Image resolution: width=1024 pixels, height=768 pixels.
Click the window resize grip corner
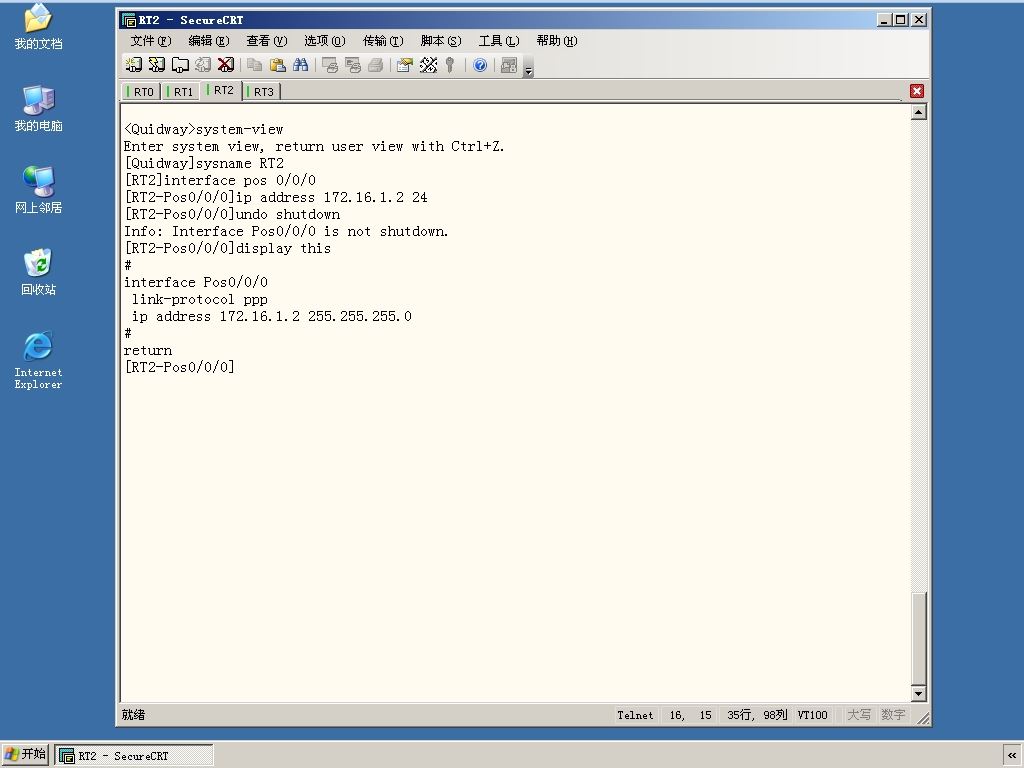(x=922, y=718)
